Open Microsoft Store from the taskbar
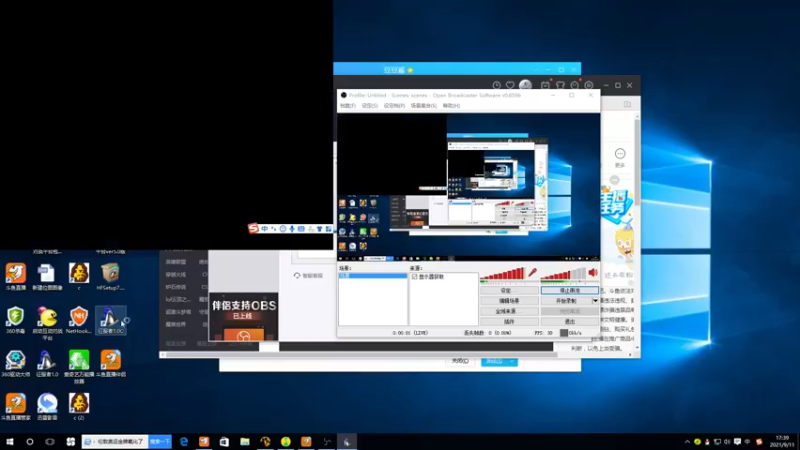The width and height of the screenshot is (800, 450). click(x=224, y=441)
